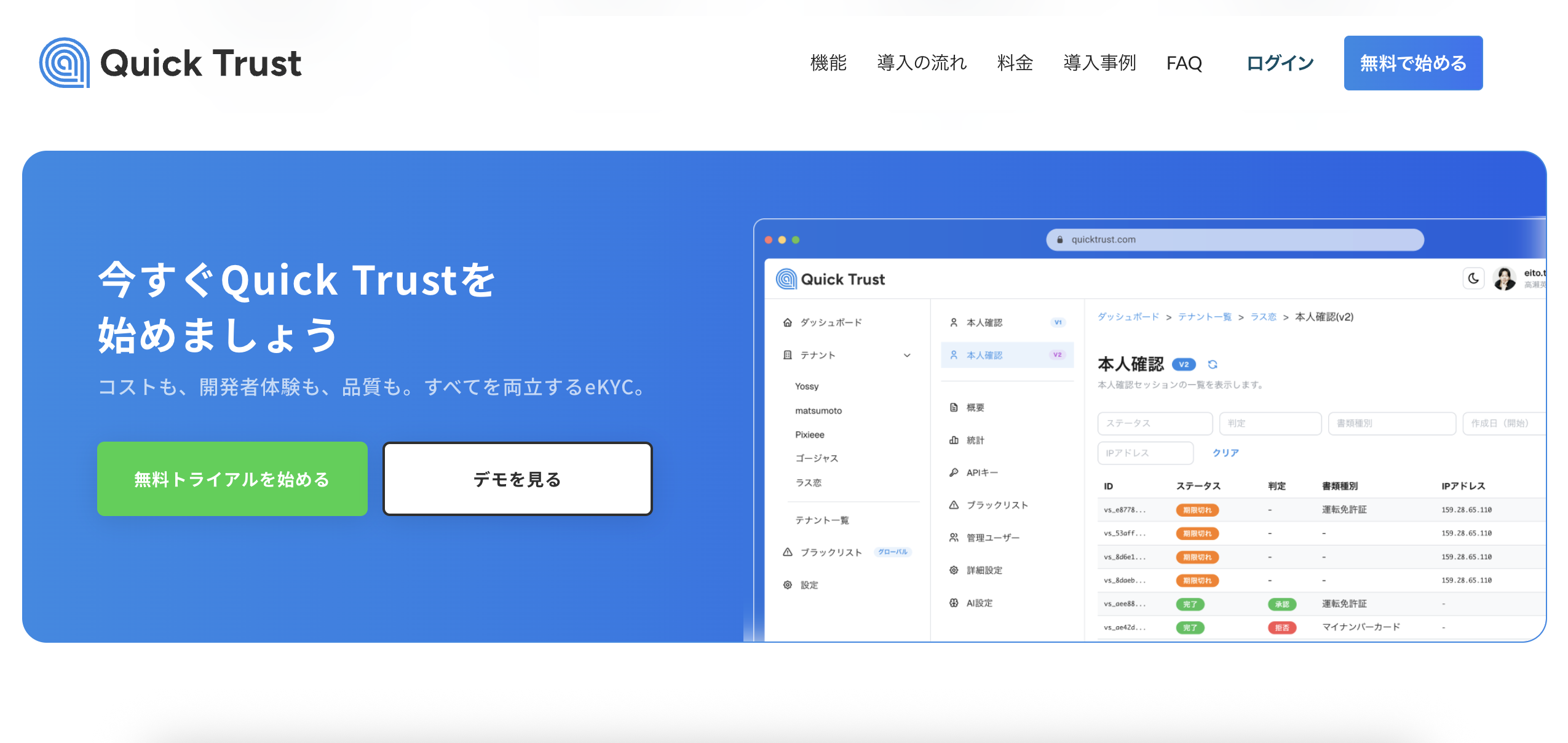The height and width of the screenshot is (743, 1568).
Task: Click session ID vs_8d6e1...
Action: tap(1125, 557)
